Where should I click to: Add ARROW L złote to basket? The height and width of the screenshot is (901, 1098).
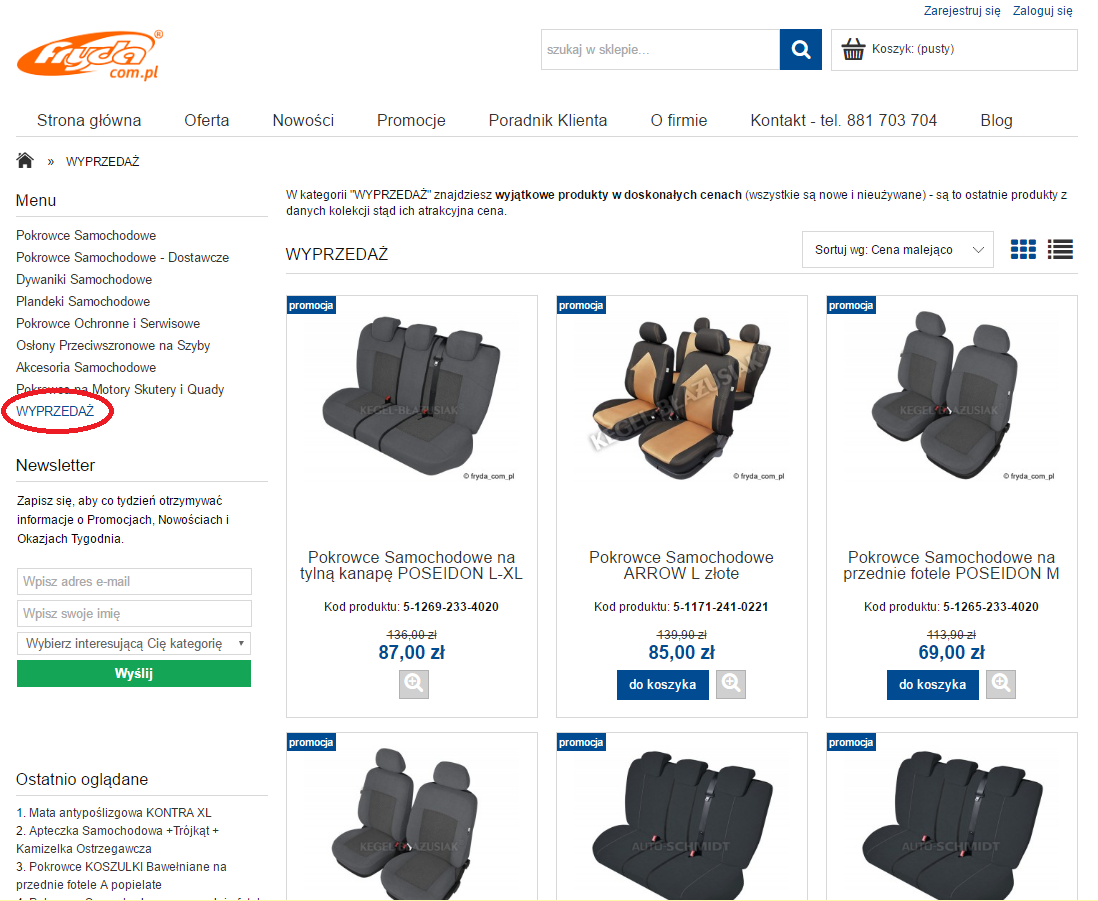[x=662, y=685]
